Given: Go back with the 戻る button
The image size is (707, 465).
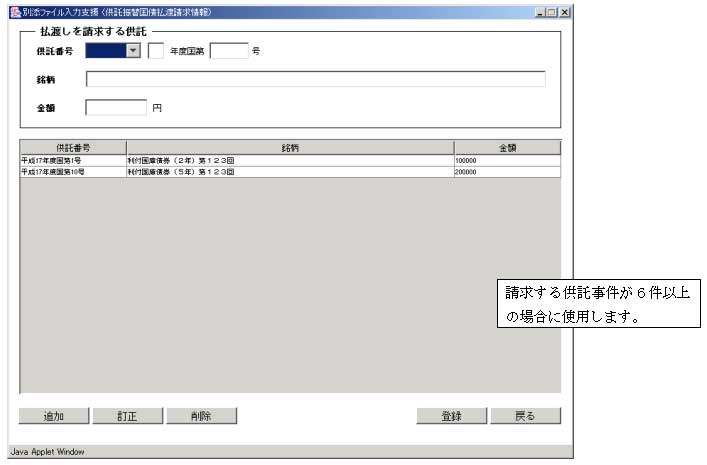Looking at the screenshot, I should (x=525, y=416).
